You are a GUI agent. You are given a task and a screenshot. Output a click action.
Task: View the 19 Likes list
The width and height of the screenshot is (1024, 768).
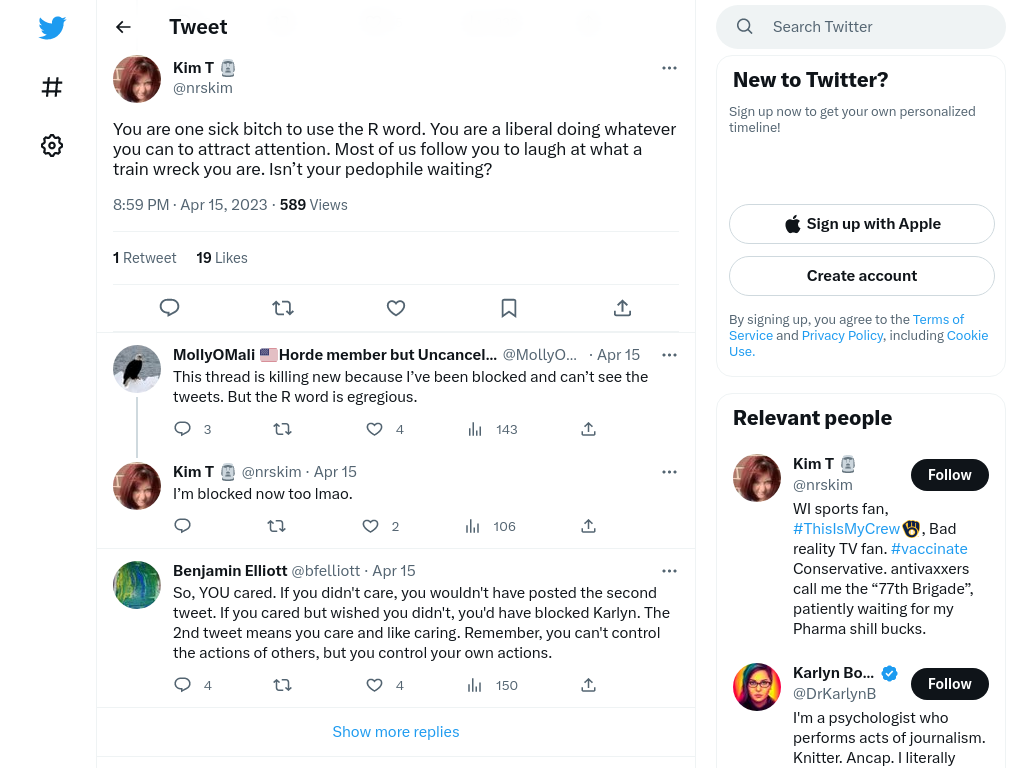coord(222,258)
